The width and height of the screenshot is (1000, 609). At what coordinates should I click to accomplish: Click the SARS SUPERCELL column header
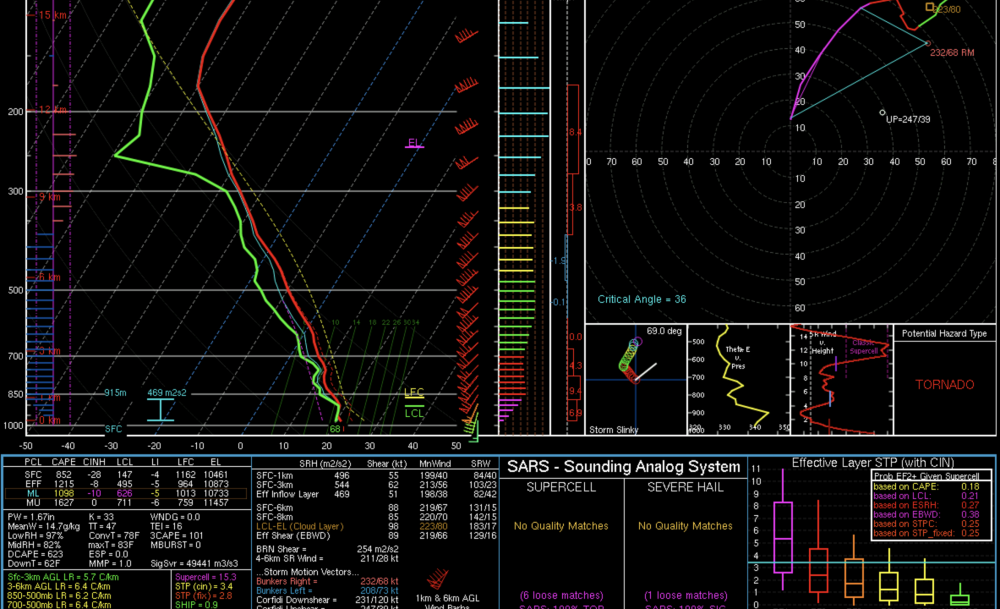[x=560, y=486]
